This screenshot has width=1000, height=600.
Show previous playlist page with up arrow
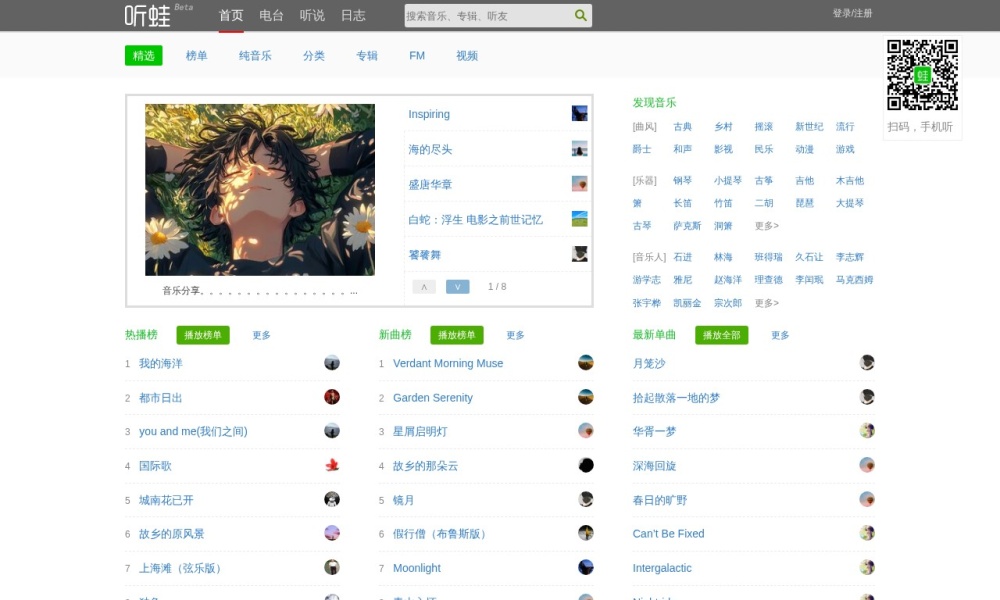[424, 286]
